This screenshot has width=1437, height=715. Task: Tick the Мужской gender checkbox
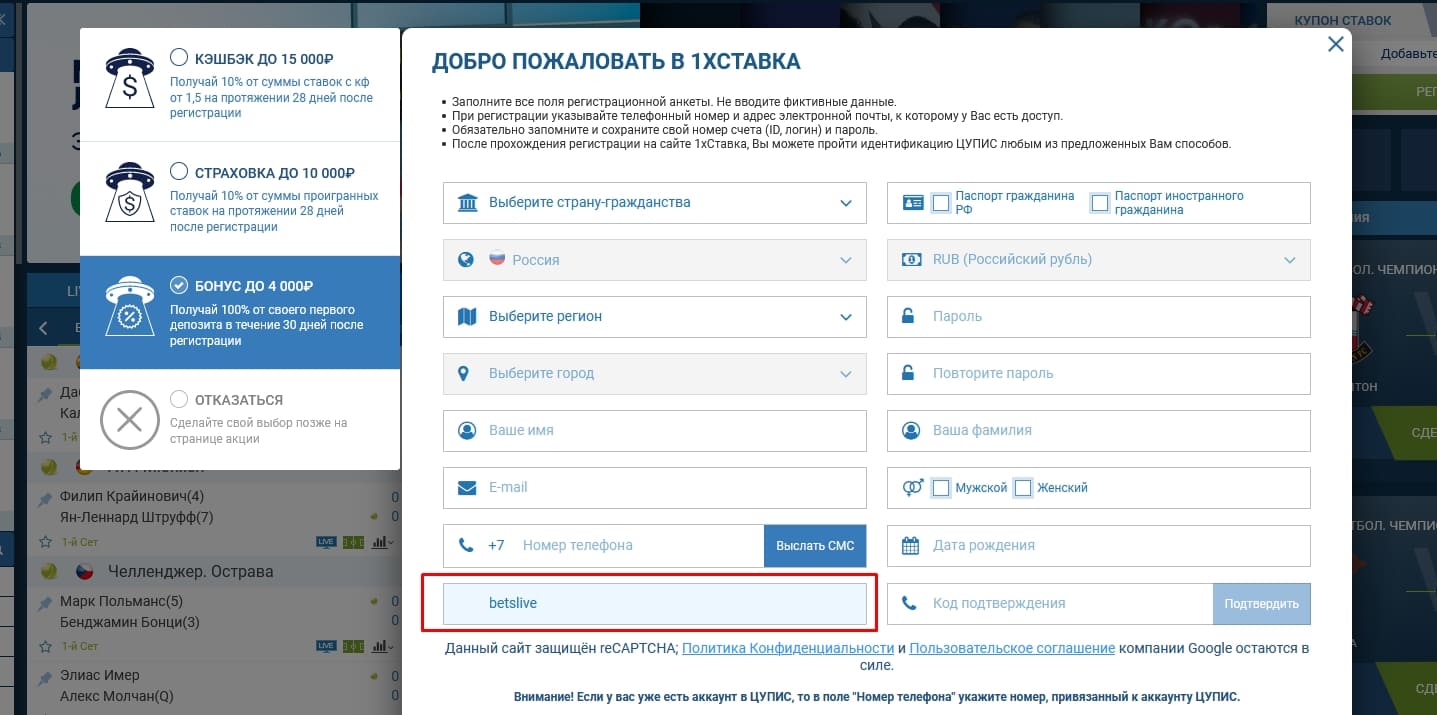tap(940, 488)
